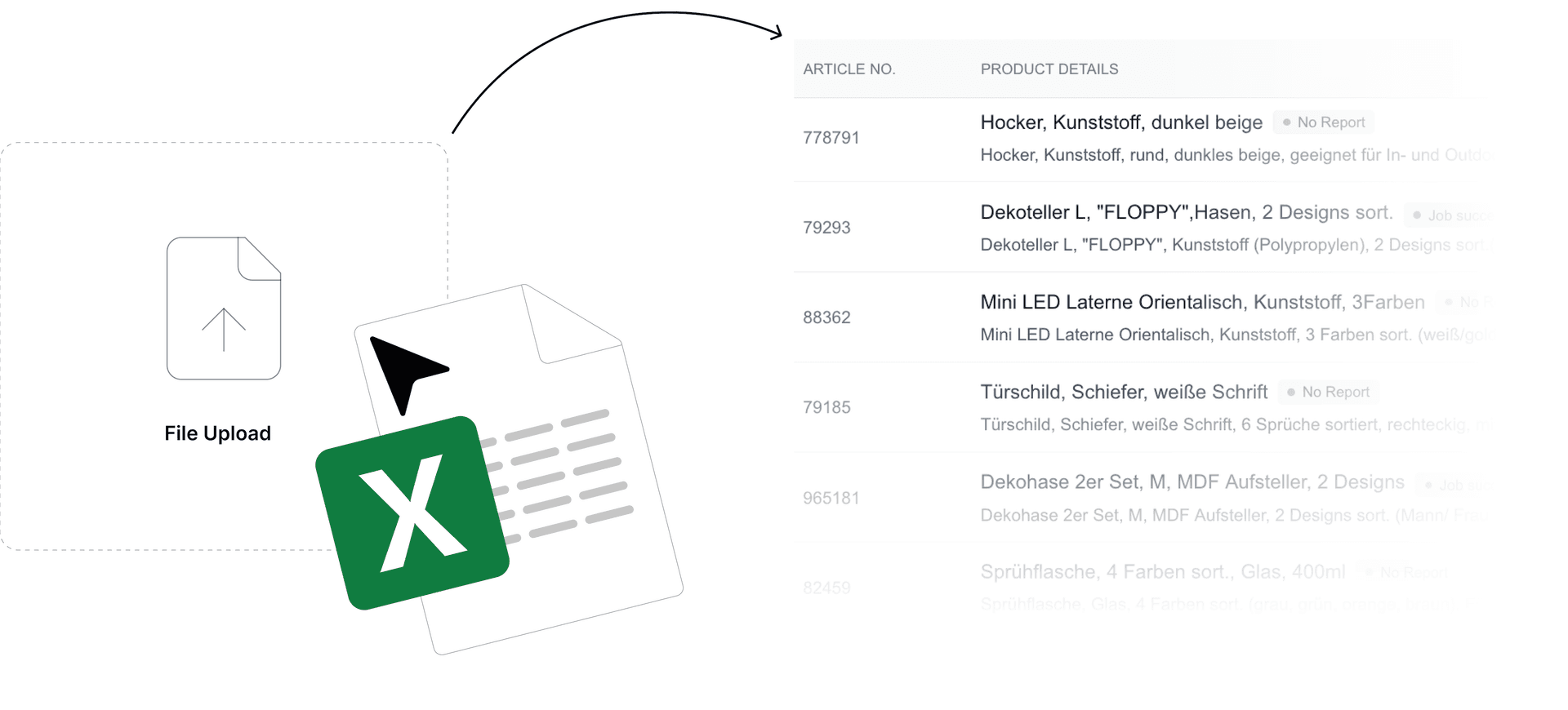Select article number 79293
Screen dimensions: 1568x710
(x=826, y=228)
